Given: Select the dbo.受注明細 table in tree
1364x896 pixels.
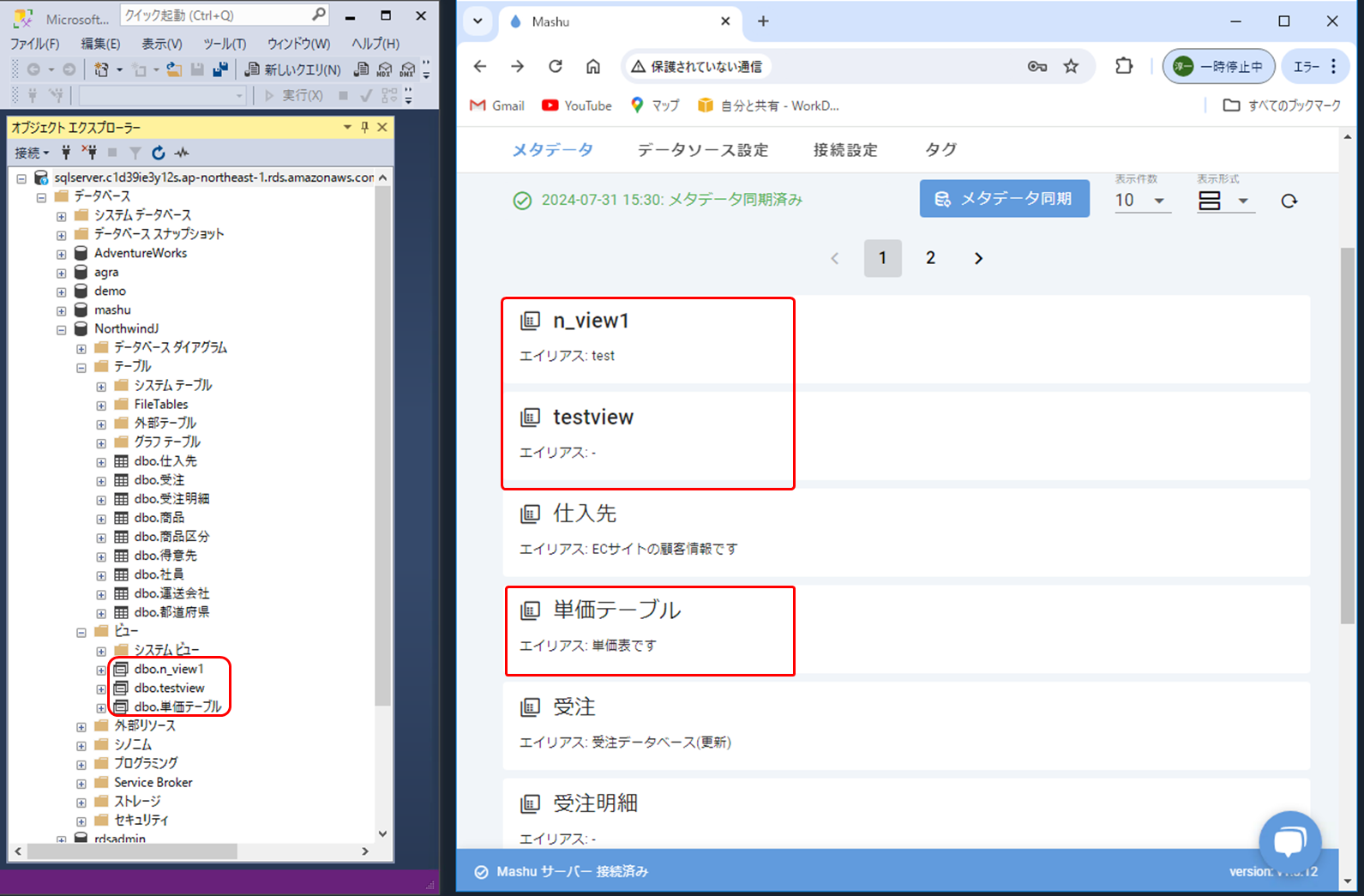Looking at the screenshot, I should pyautogui.click(x=171, y=499).
